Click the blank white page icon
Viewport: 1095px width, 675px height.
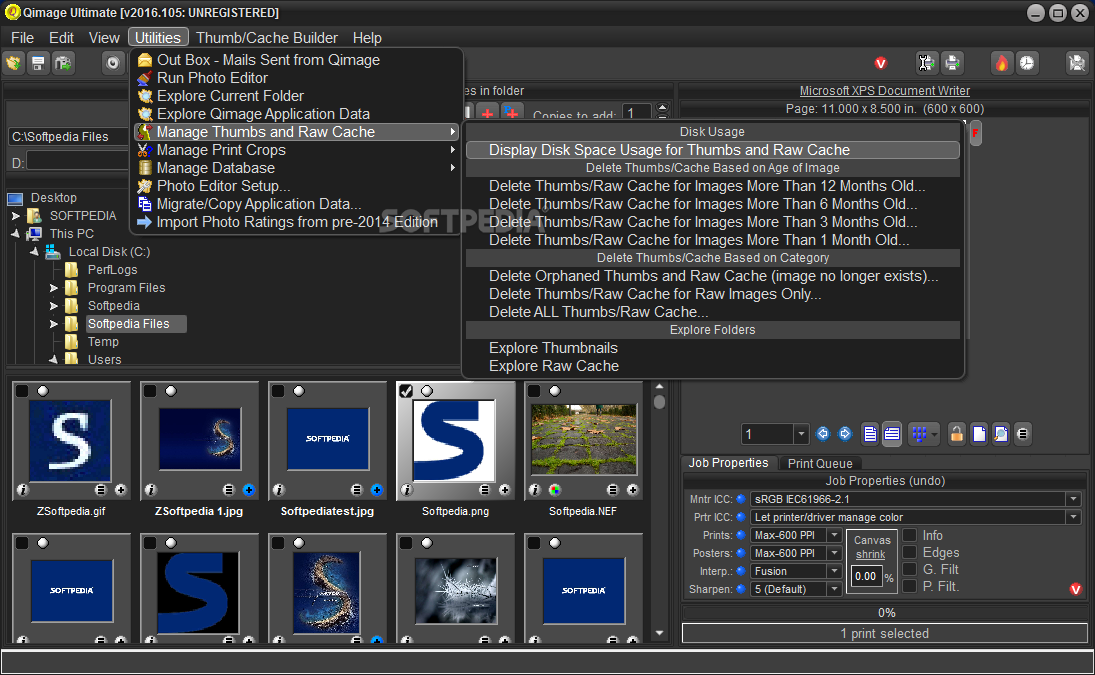point(979,434)
